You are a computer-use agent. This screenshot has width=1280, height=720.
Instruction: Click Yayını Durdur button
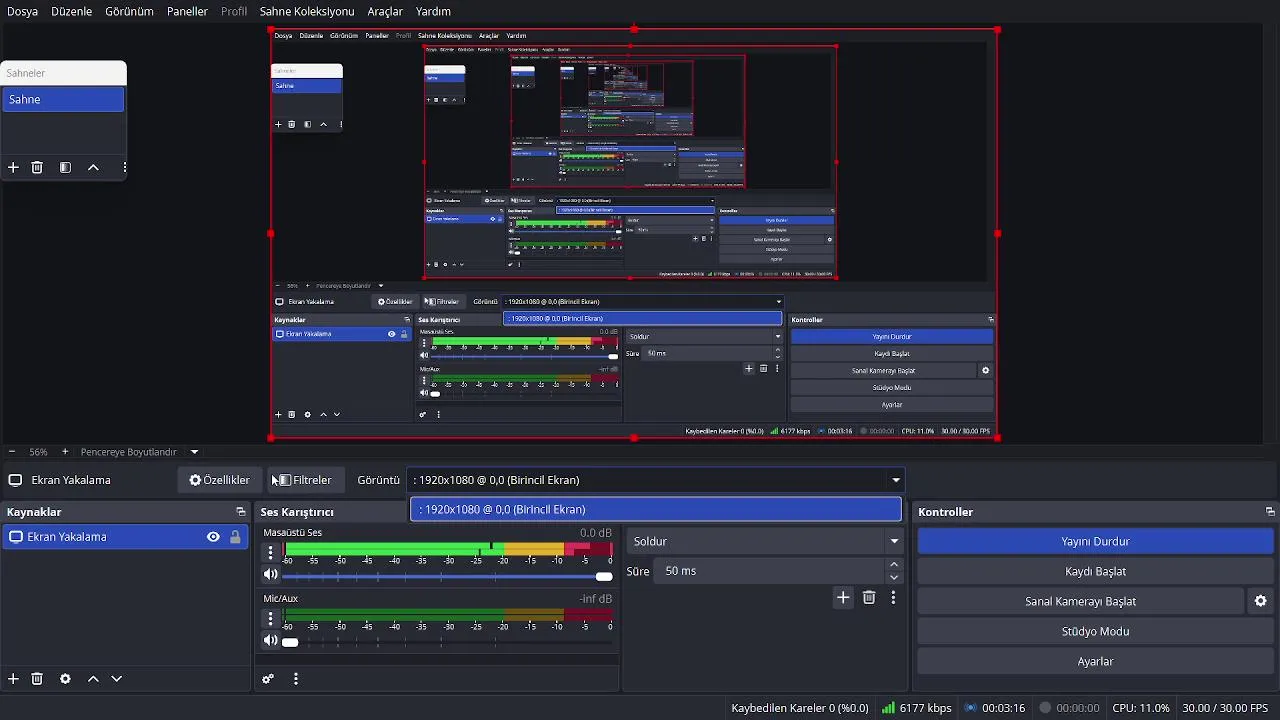coord(1095,541)
